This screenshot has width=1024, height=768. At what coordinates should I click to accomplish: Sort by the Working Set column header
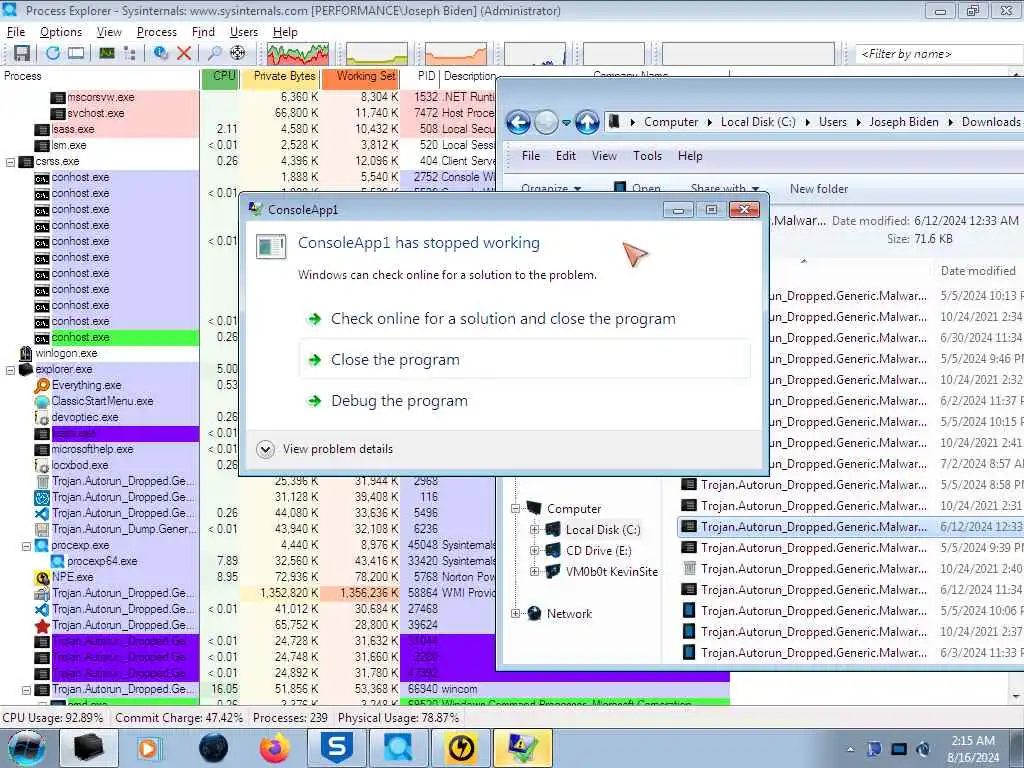(360, 76)
